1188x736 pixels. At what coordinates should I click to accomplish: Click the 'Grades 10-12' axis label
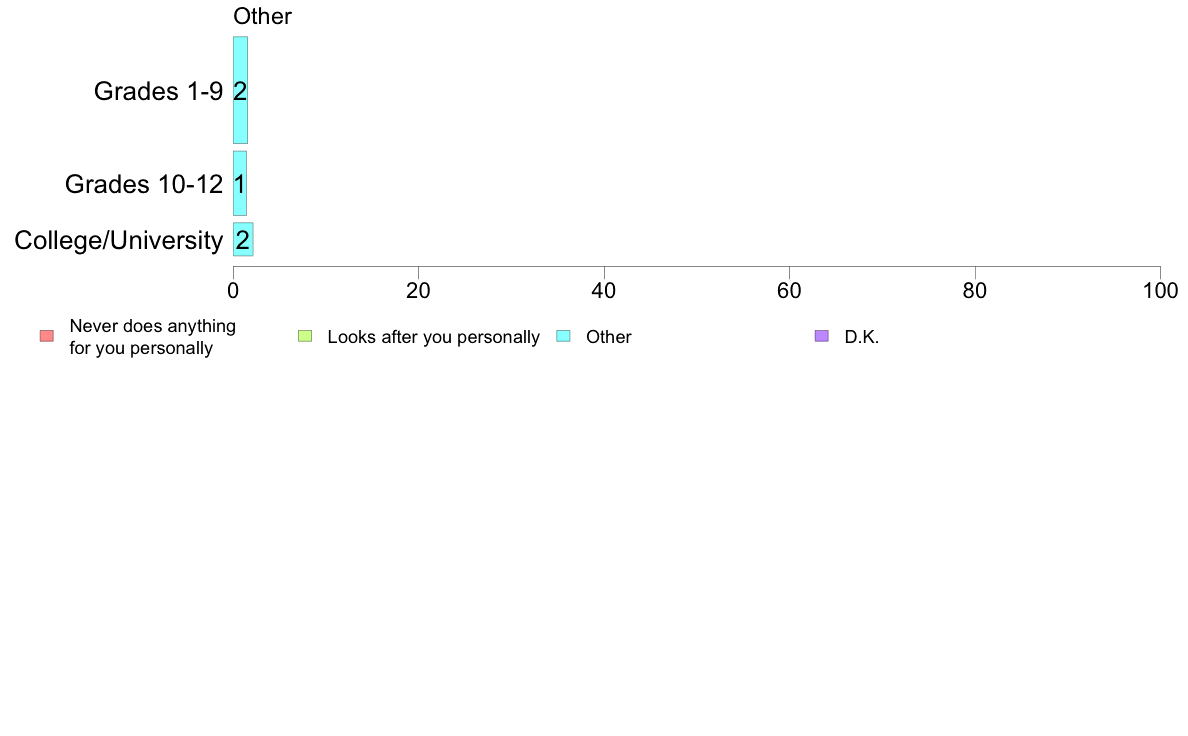click(x=144, y=184)
